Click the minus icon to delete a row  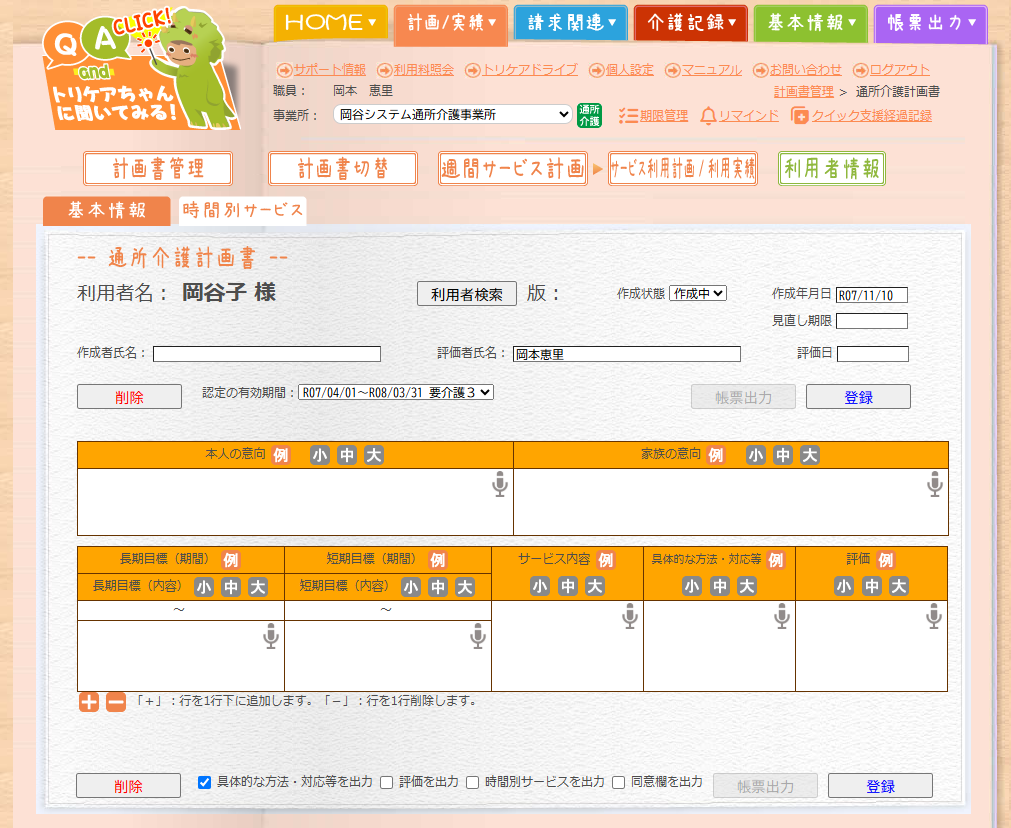point(116,702)
